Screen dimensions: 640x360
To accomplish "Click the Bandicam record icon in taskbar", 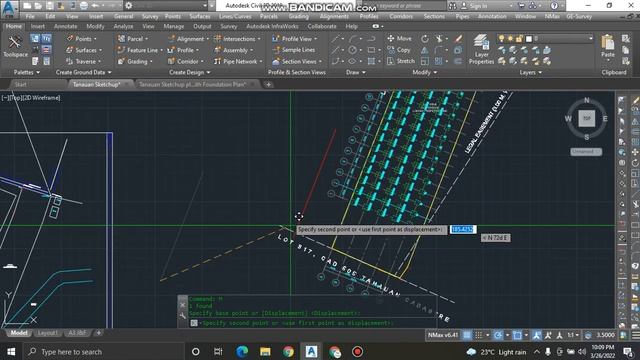I will tap(357, 352).
